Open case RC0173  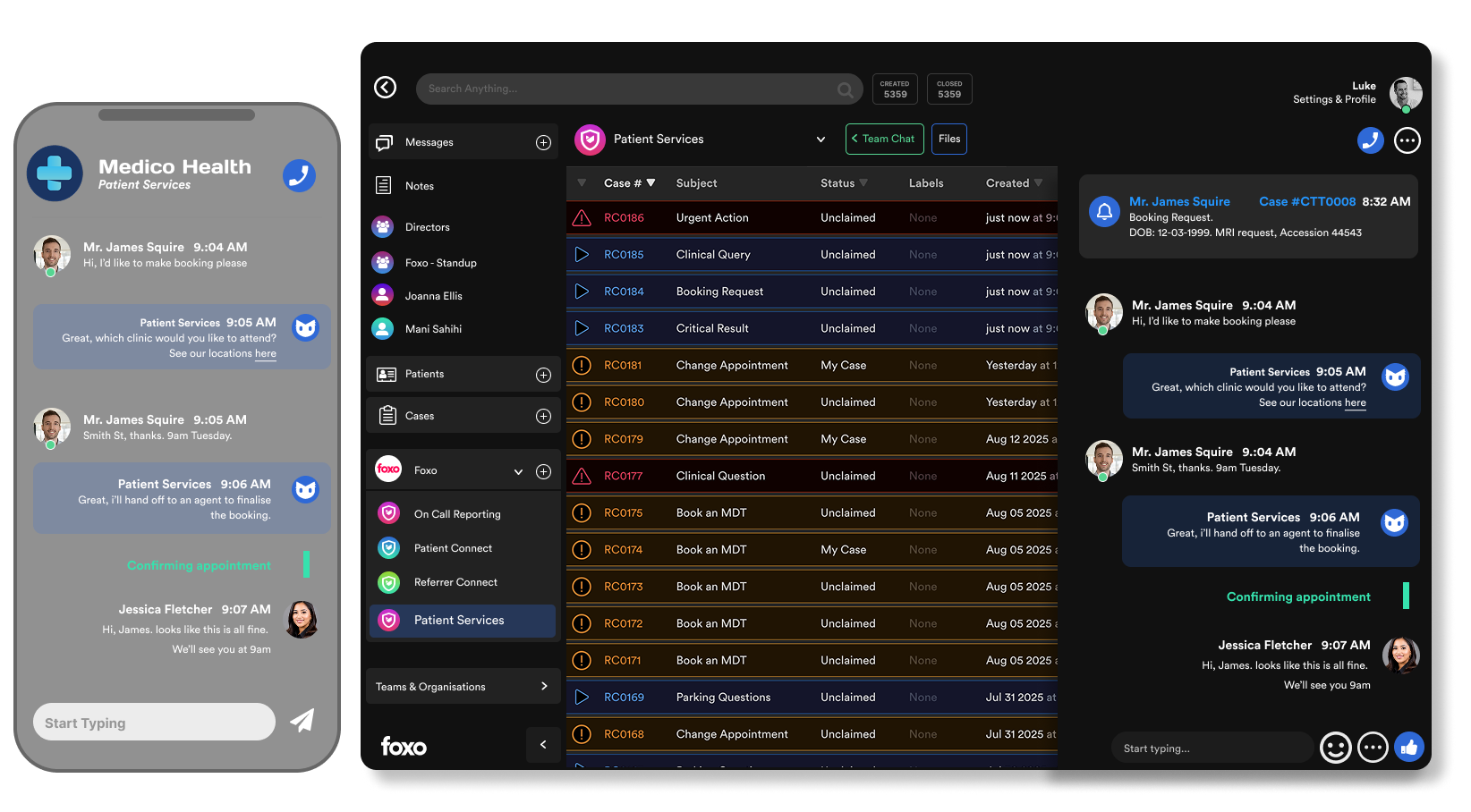623,587
